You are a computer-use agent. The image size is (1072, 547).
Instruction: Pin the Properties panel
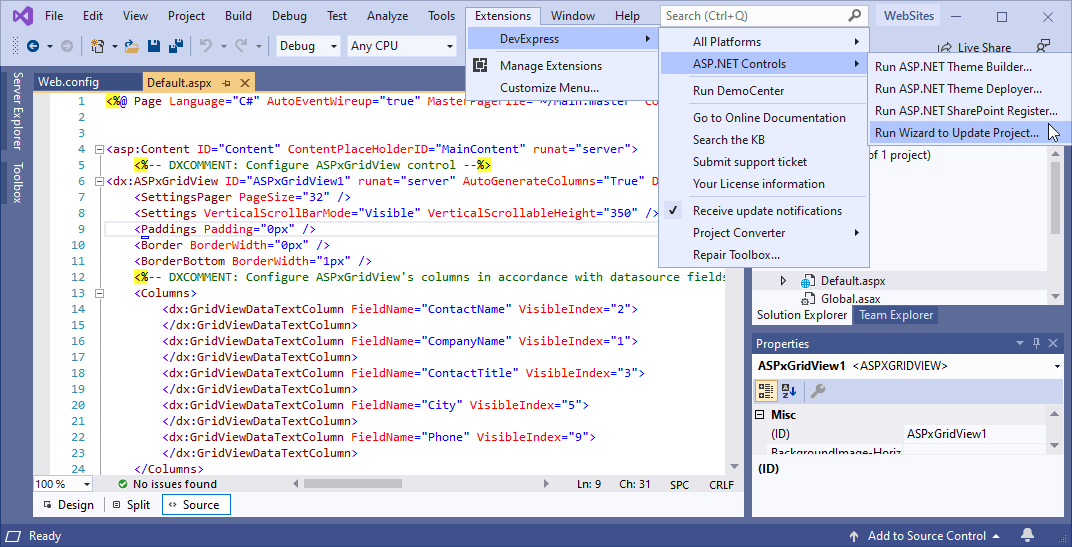[1036, 343]
